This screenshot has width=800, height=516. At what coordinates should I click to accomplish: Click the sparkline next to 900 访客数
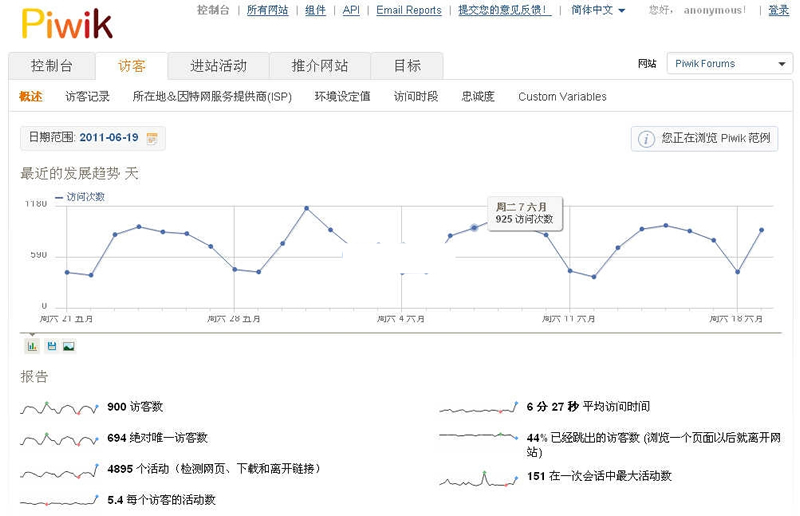60,408
